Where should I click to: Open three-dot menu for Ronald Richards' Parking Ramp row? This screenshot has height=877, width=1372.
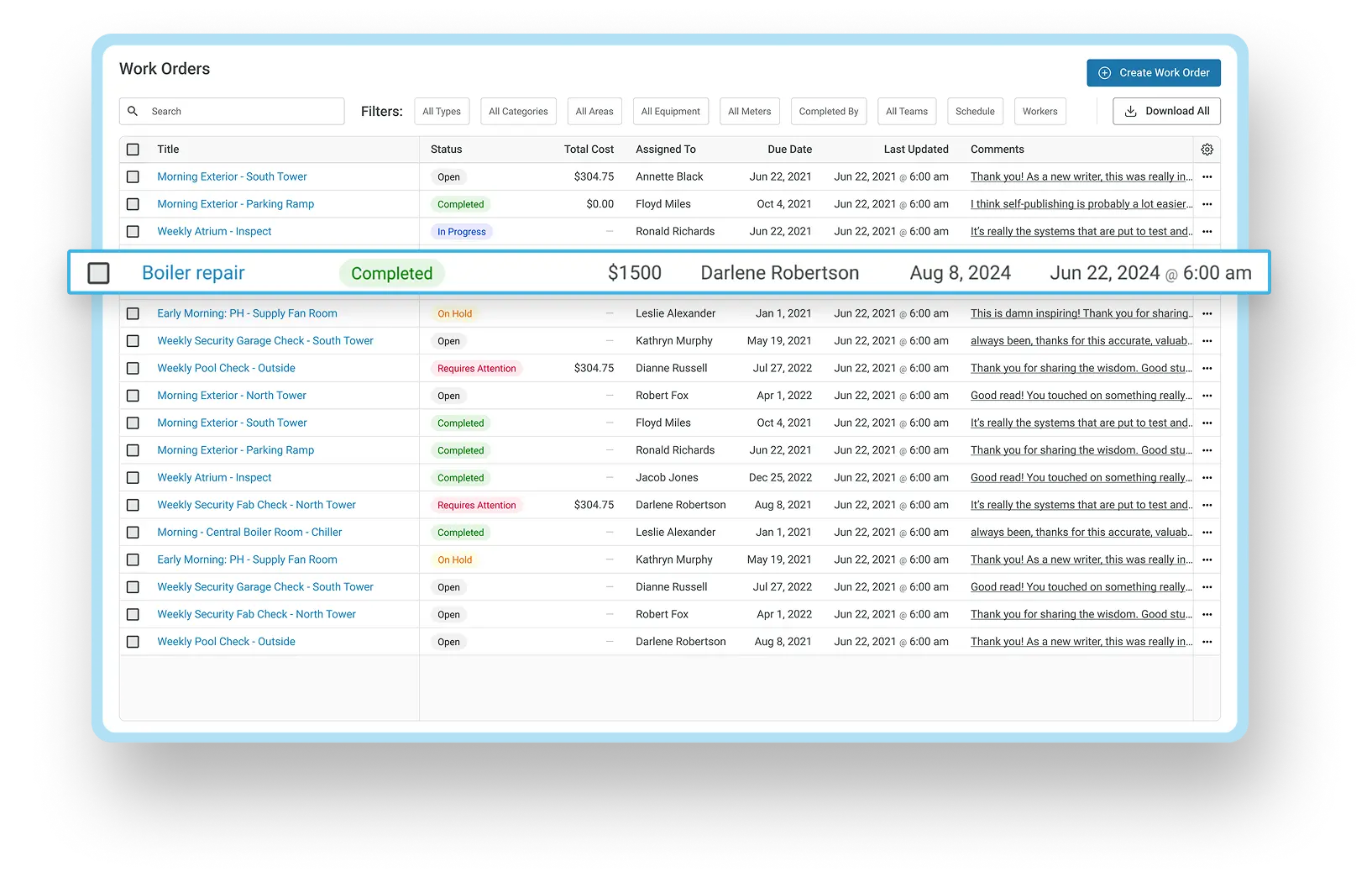point(1207,450)
